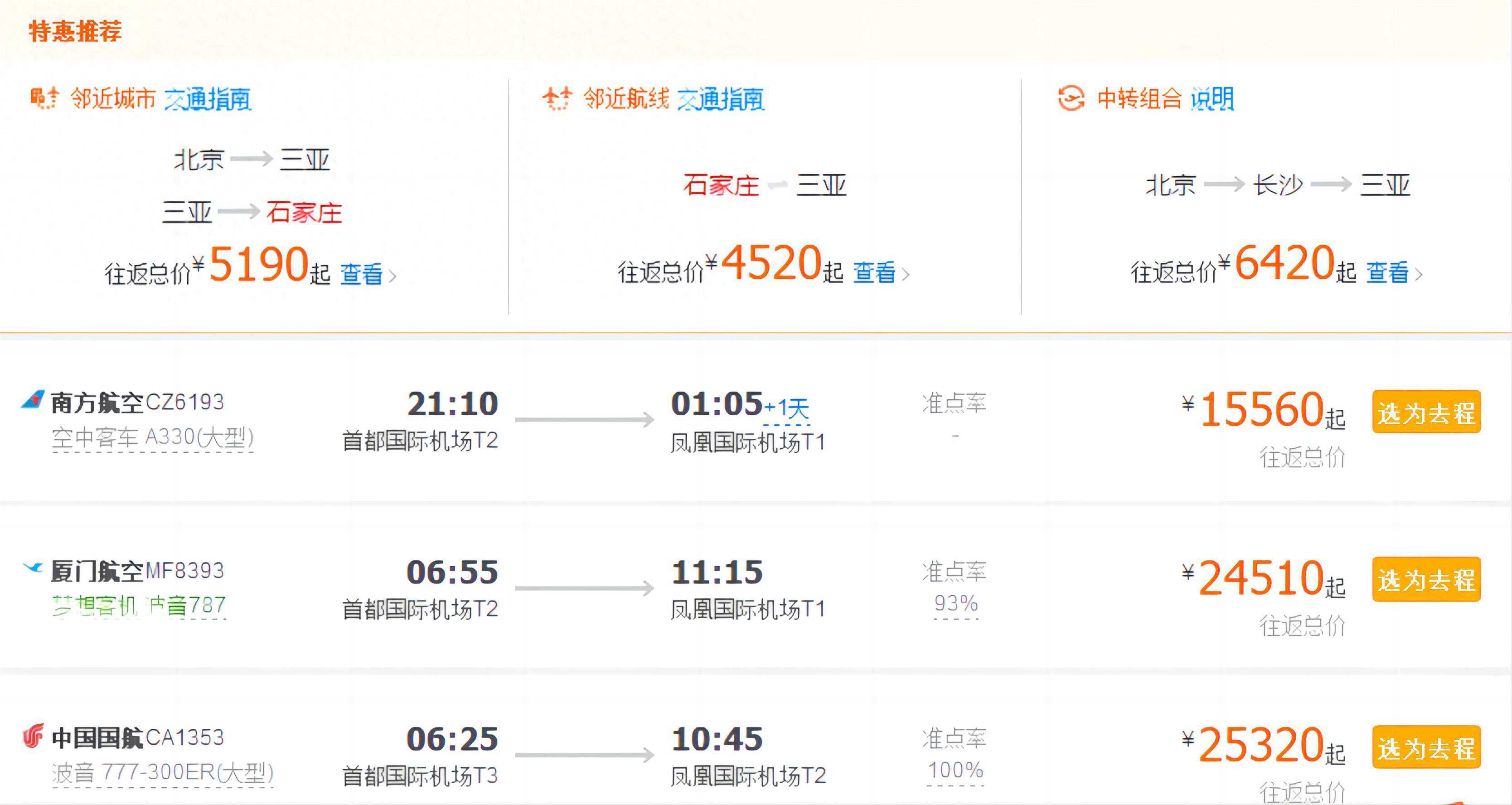This screenshot has height=805, width=1512.
Task: Open 交通指南 link beside 邻近航线
Action: pyautogui.click(x=720, y=99)
